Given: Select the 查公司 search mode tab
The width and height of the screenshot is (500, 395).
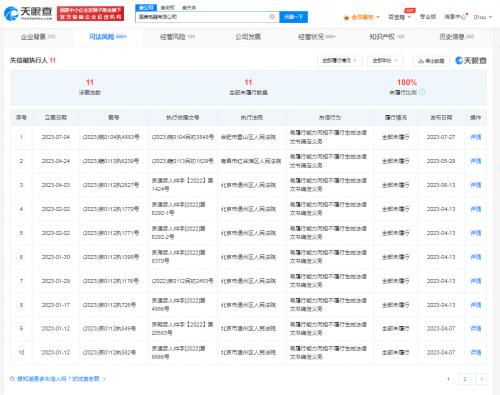Looking at the screenshot, I should point(146,7).
